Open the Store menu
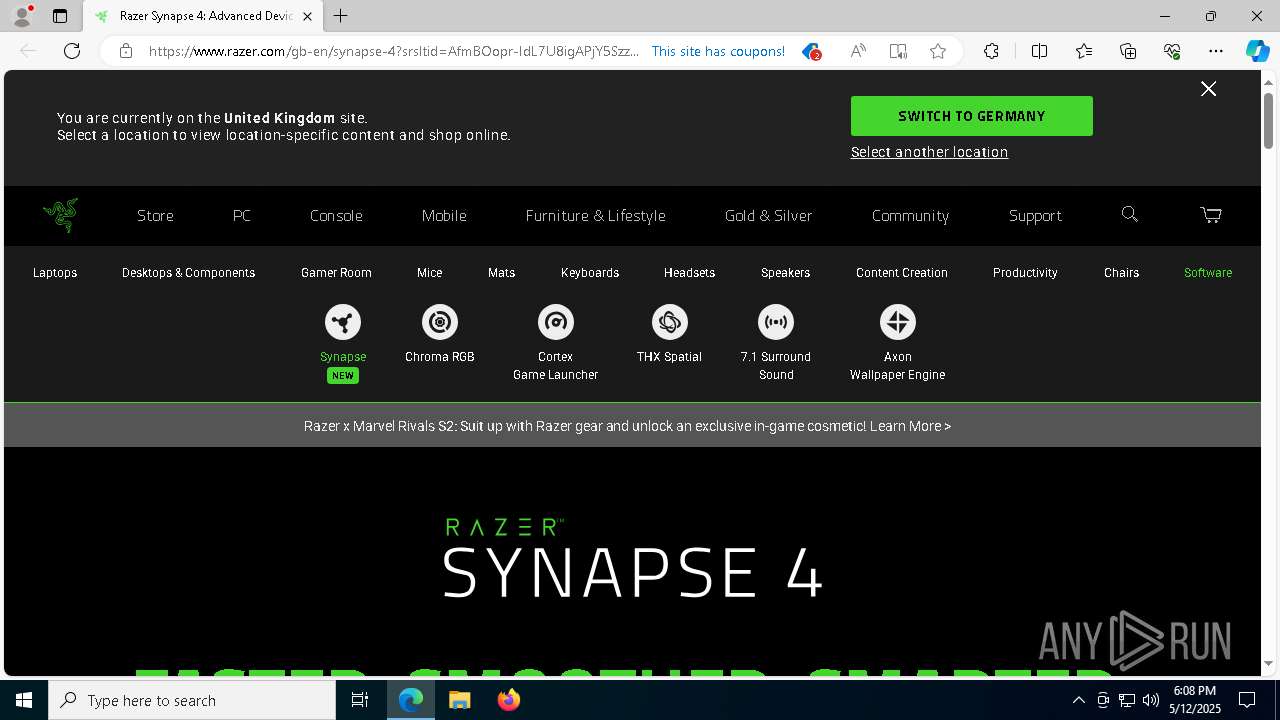Screen dimensions: 1280x720 (x=155, y=215)
